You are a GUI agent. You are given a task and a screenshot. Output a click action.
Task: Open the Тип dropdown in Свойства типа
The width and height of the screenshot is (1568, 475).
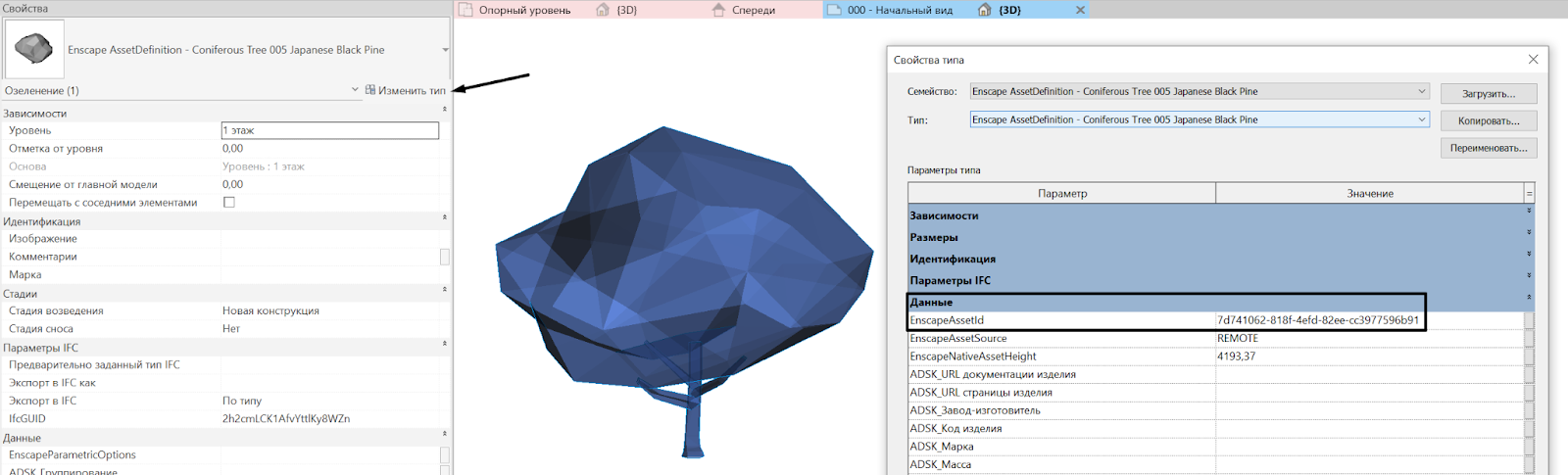pos(1422,119)
